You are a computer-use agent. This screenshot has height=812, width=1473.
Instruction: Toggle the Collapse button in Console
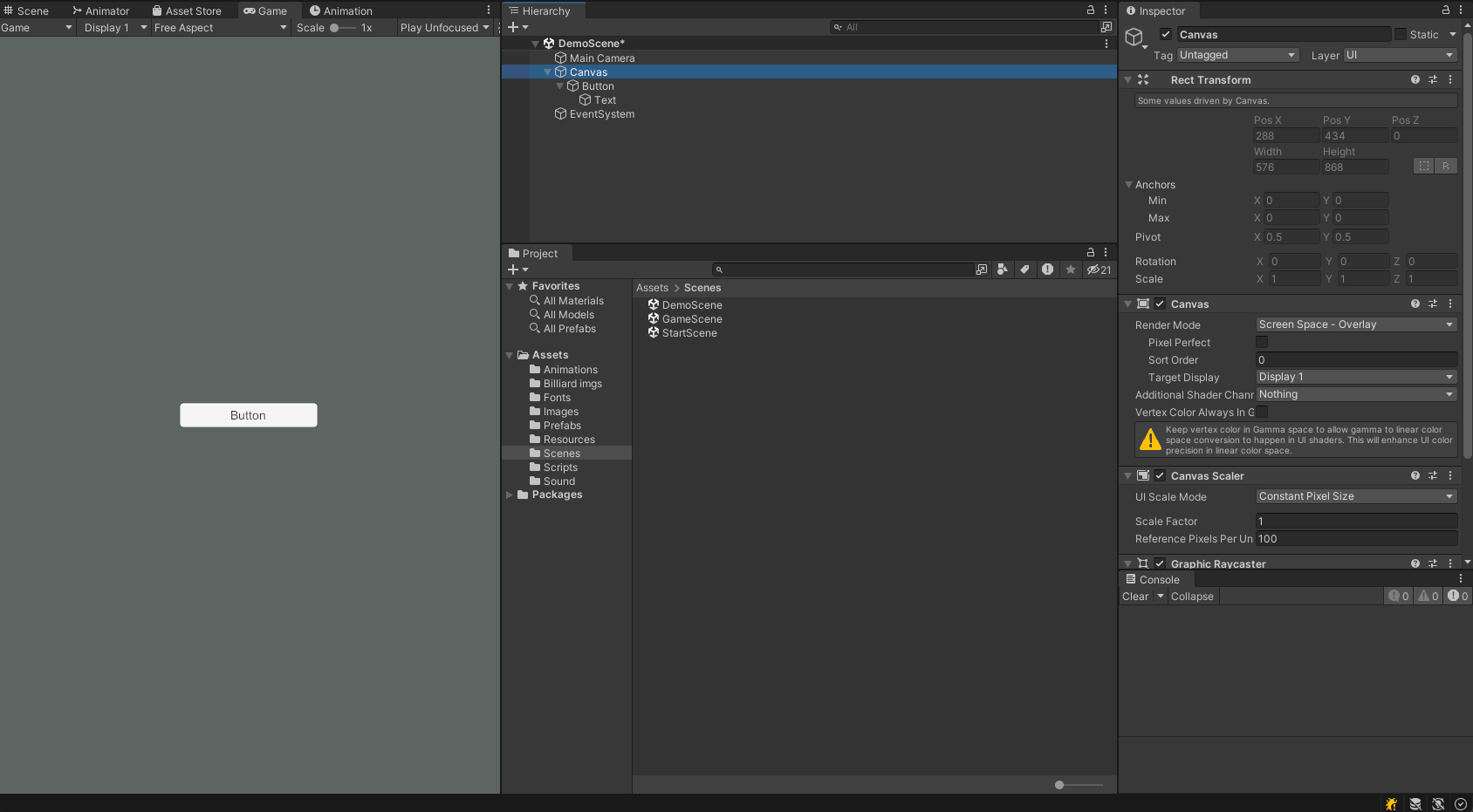[1192, 596]
